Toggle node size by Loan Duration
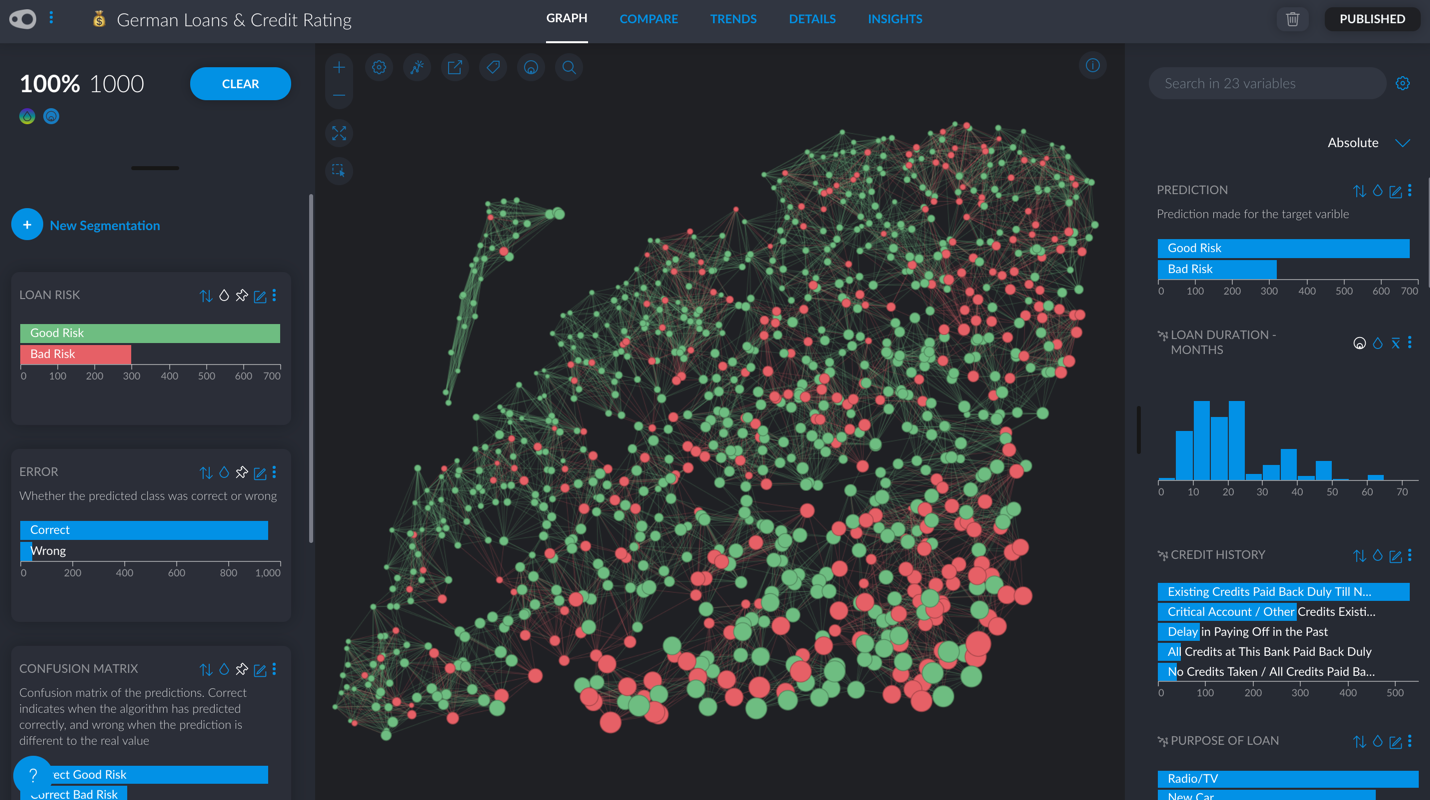 pos(1359,343)
